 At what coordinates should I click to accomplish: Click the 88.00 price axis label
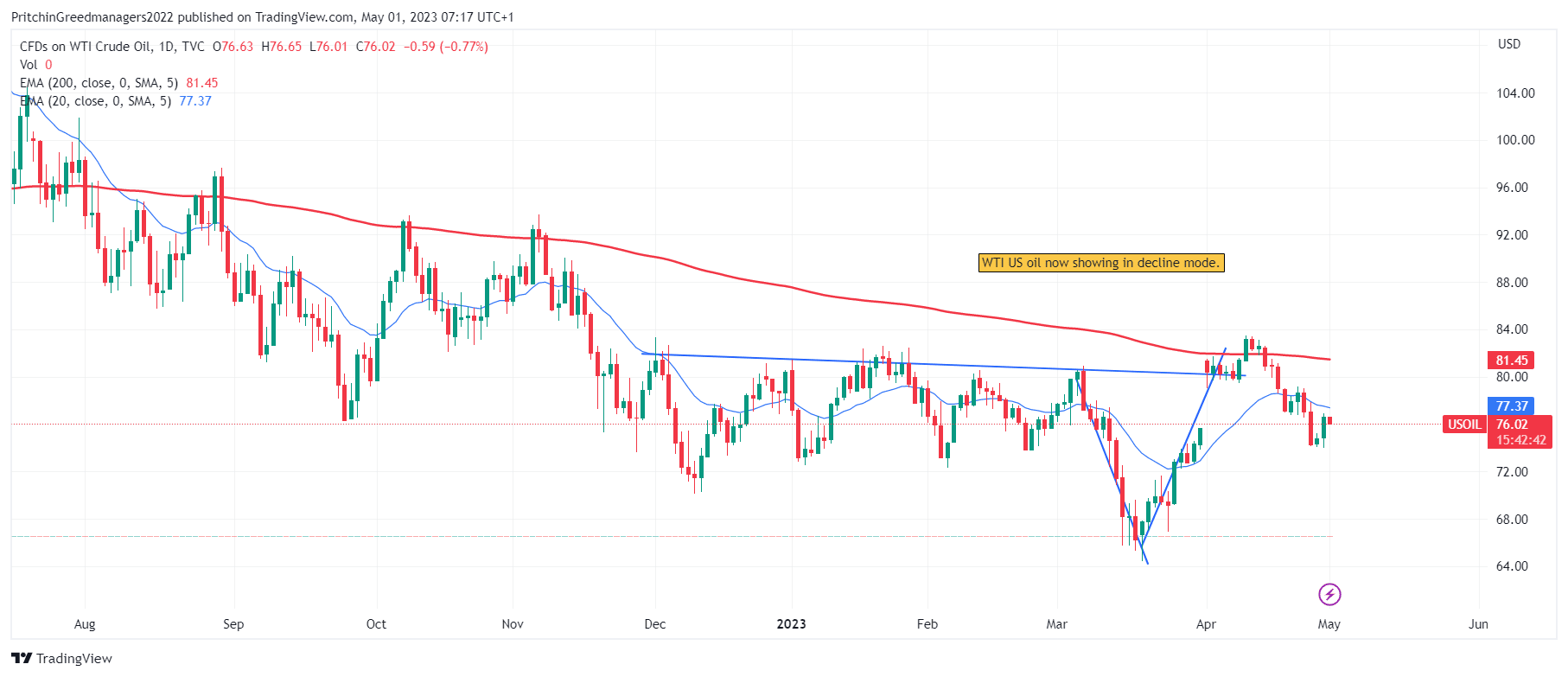[x=1512, y=283]
